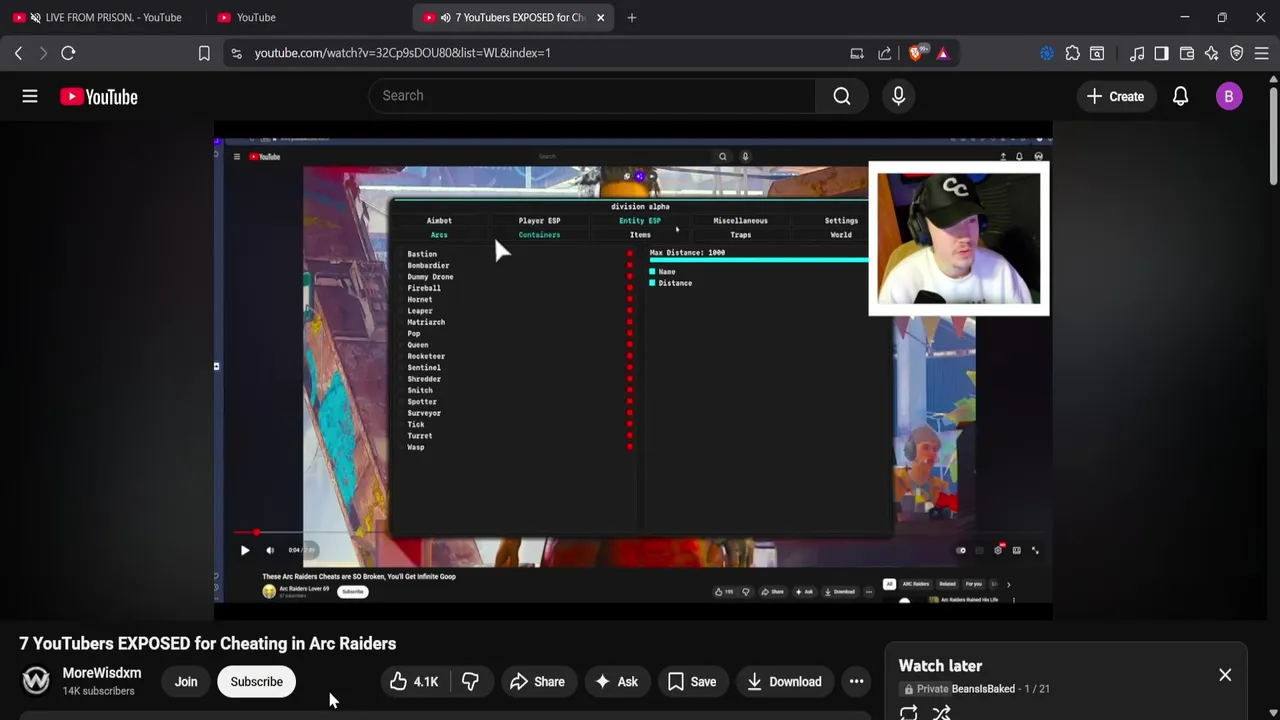View site information icon left of the URL
This screenshot has width=1280, height=720.
(x=236, y=53)
